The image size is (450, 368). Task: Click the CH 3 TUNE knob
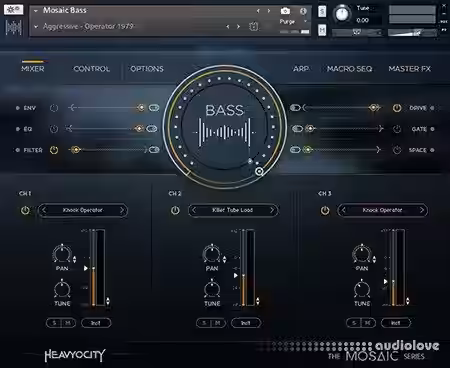point(362,289)
